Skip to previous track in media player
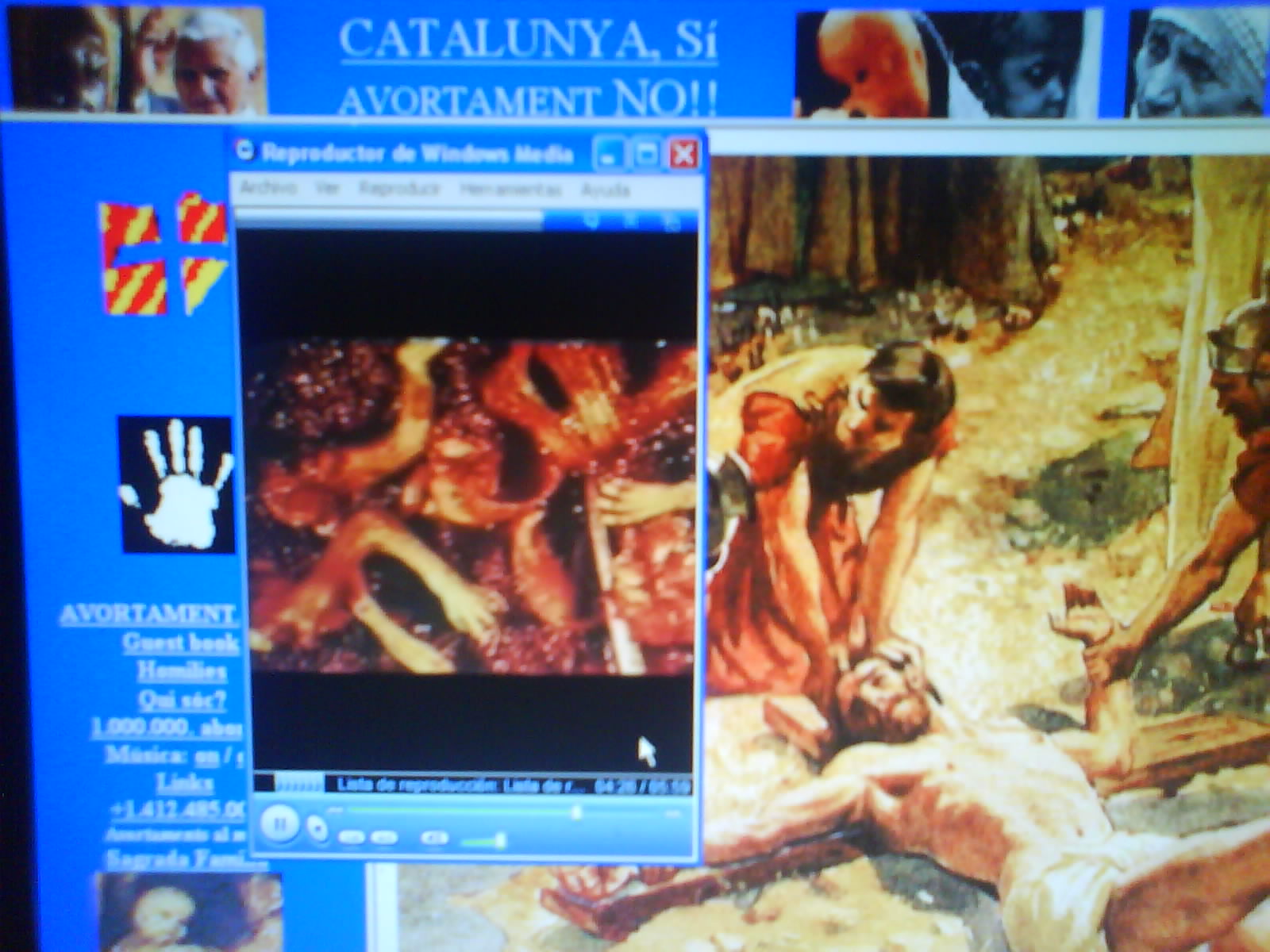This screenshot has height=952, width=1270. click(350, 838)
